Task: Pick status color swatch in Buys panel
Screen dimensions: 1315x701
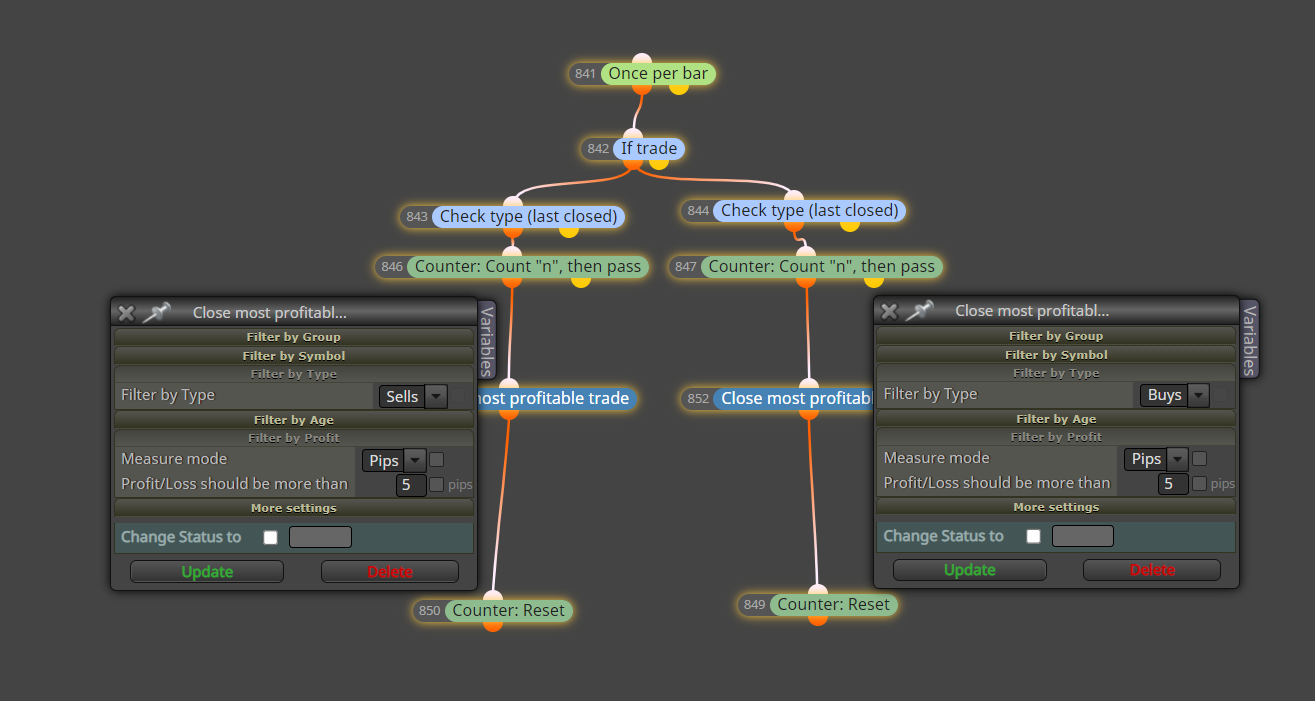Action: pyautogui.click(x=1083, y=536)
